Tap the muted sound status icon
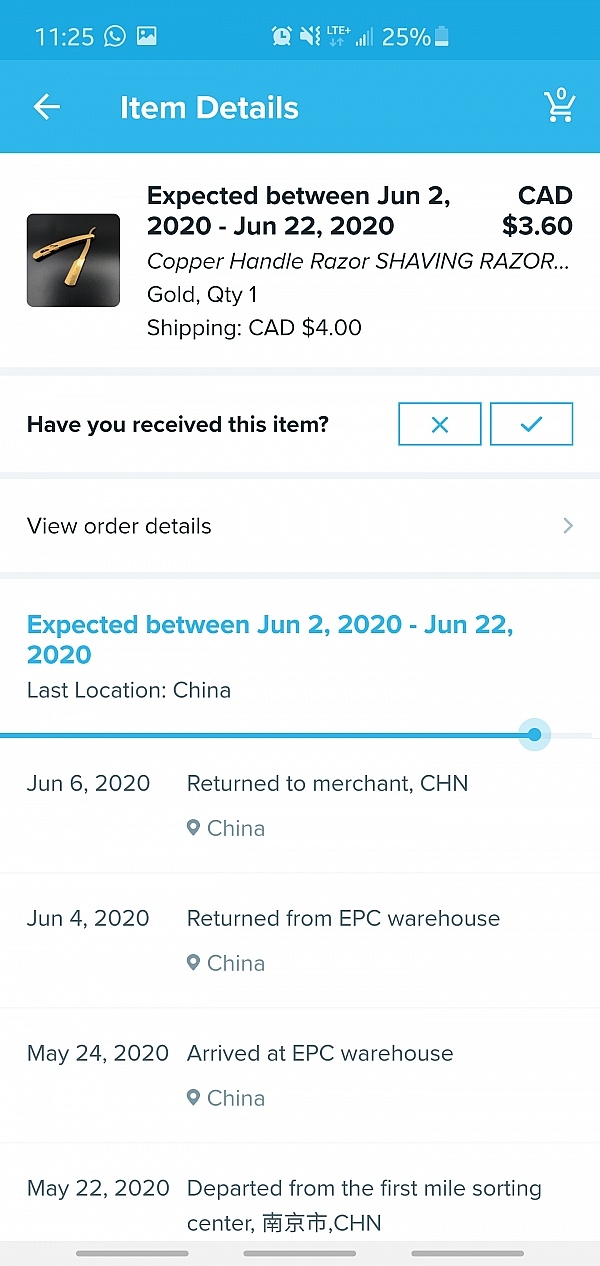 (x=310, y=37)
